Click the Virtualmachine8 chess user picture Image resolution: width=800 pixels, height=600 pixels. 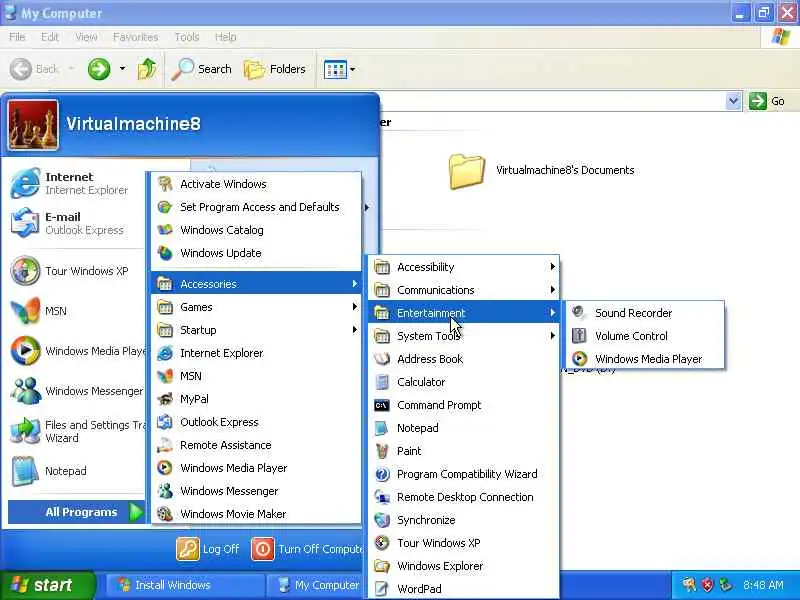pyautogui.click(x=33, y=124)
